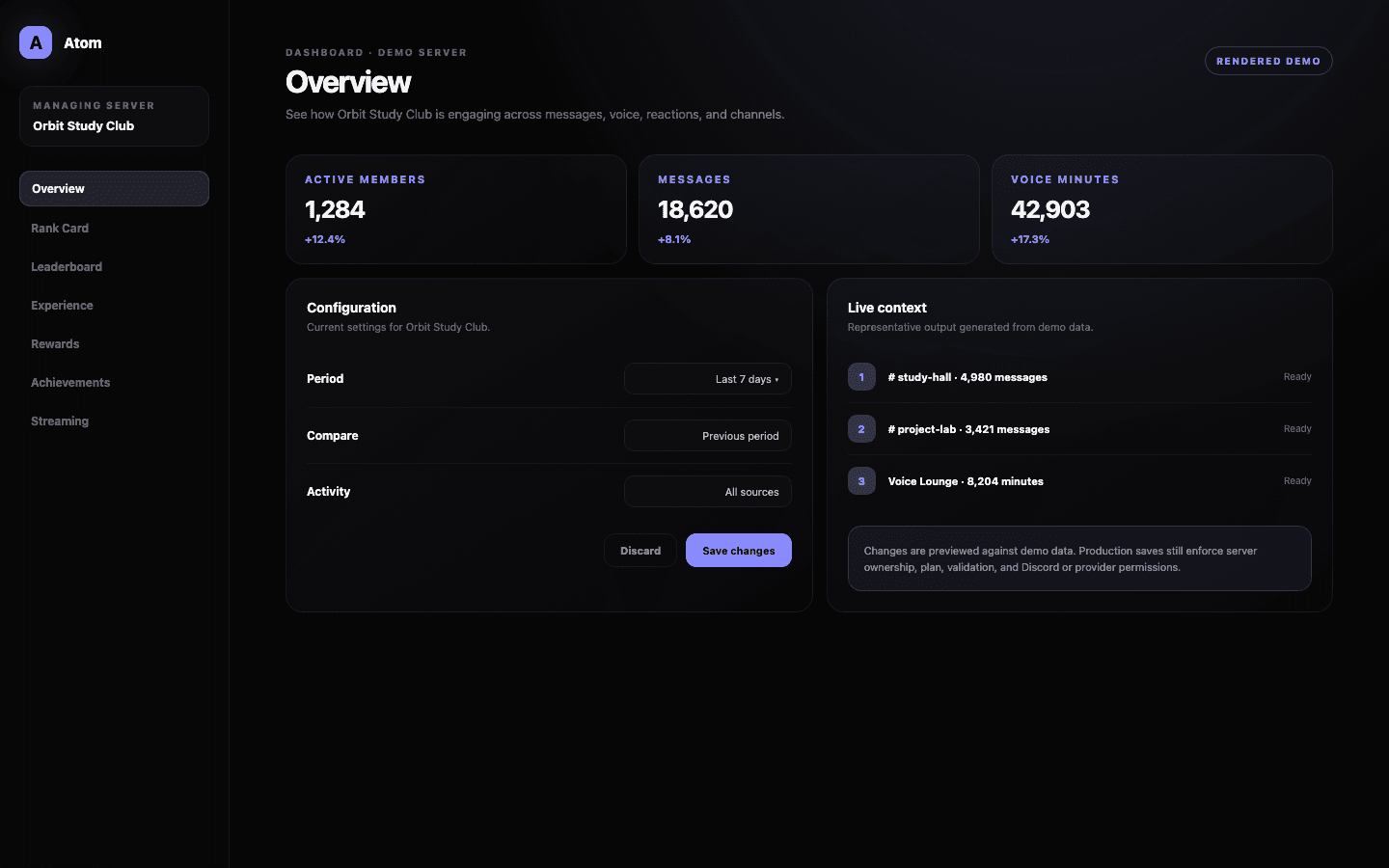Viewport: 1389px width, 868px height.
Task: Click the Live context panel title
Action: 887,308
